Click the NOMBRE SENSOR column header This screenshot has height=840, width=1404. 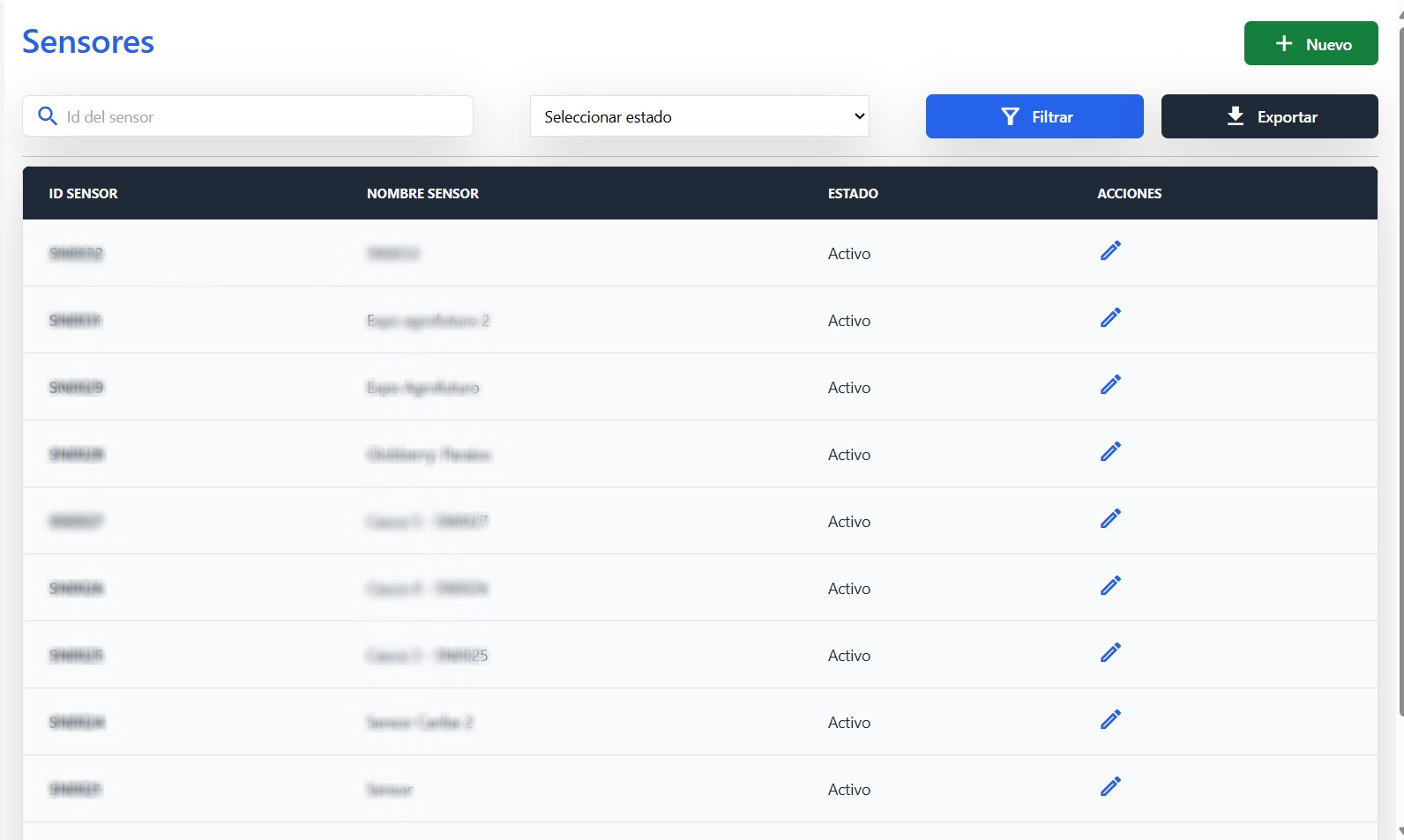tap(422, 194)
